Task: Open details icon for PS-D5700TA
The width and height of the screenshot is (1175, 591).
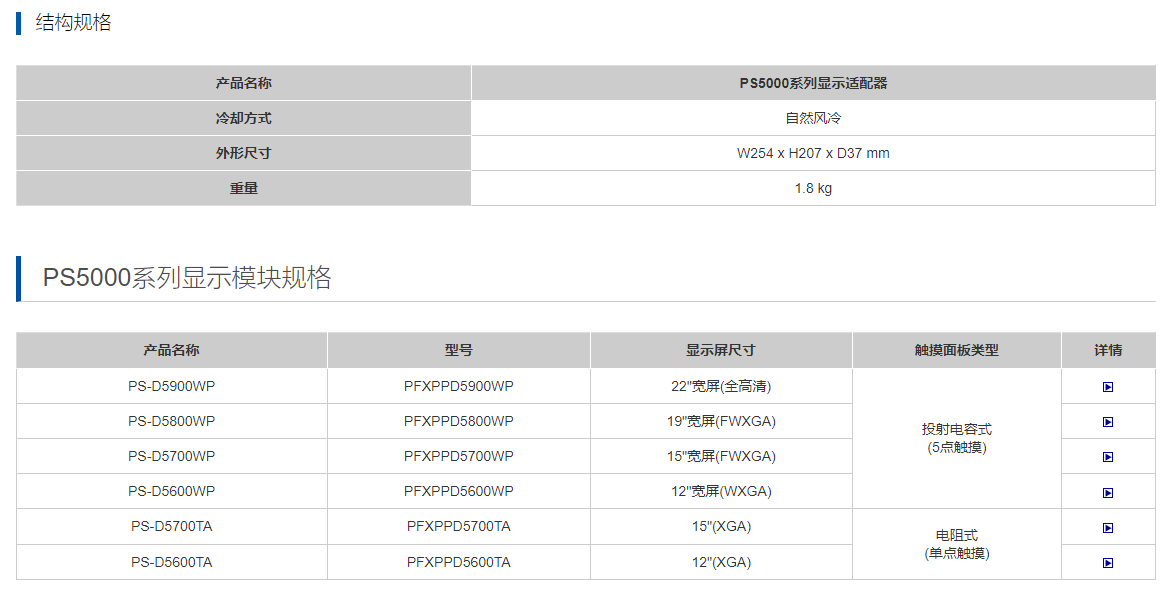Action: coord(1108,528)
